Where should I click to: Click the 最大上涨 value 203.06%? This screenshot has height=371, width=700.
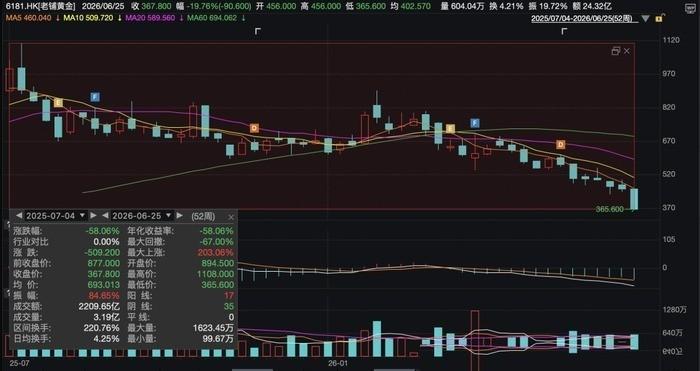(216, 253)
